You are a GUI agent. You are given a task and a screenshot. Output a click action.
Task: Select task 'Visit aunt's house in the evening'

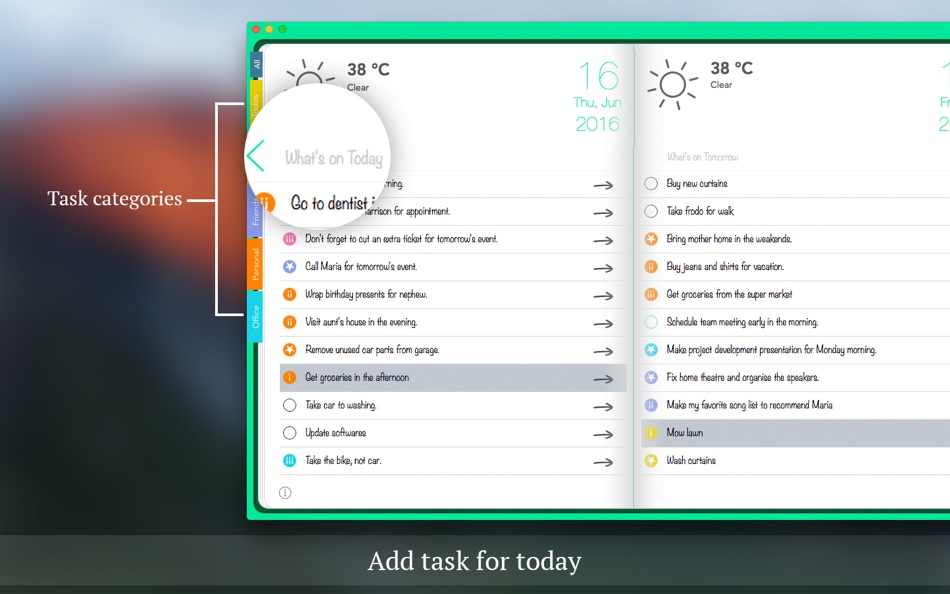(x=361, y=322)
